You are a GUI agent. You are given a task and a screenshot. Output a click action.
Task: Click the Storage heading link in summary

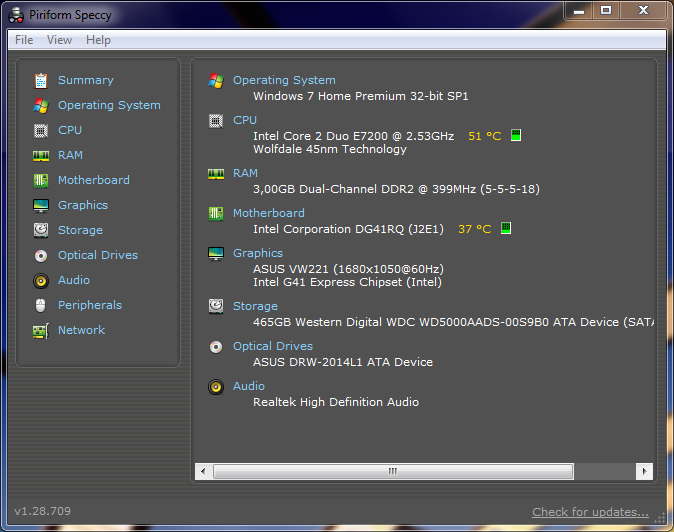coord(255,306)
